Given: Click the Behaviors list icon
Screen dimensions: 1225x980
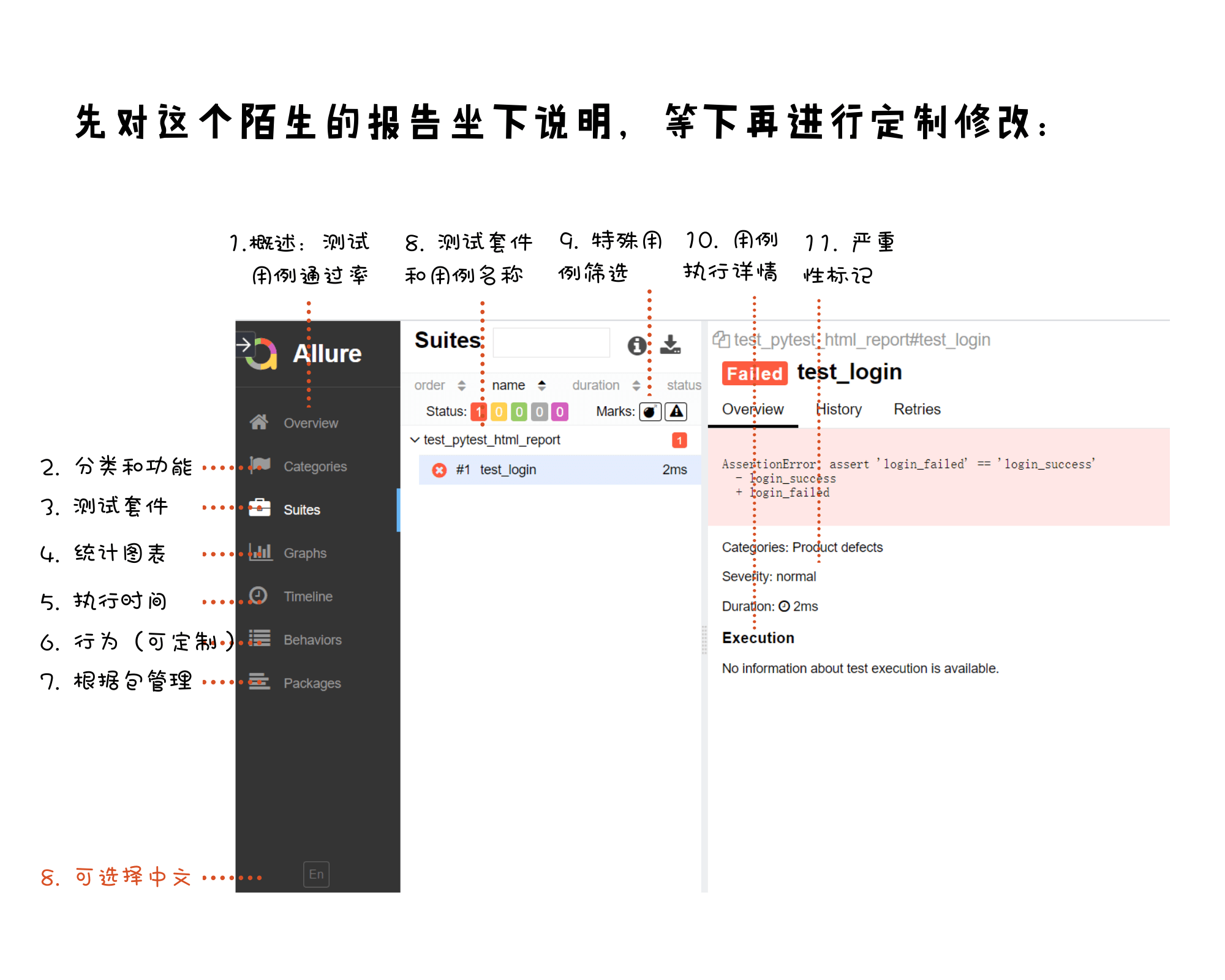Looking at the screenshot, I should tap(260, 639).
